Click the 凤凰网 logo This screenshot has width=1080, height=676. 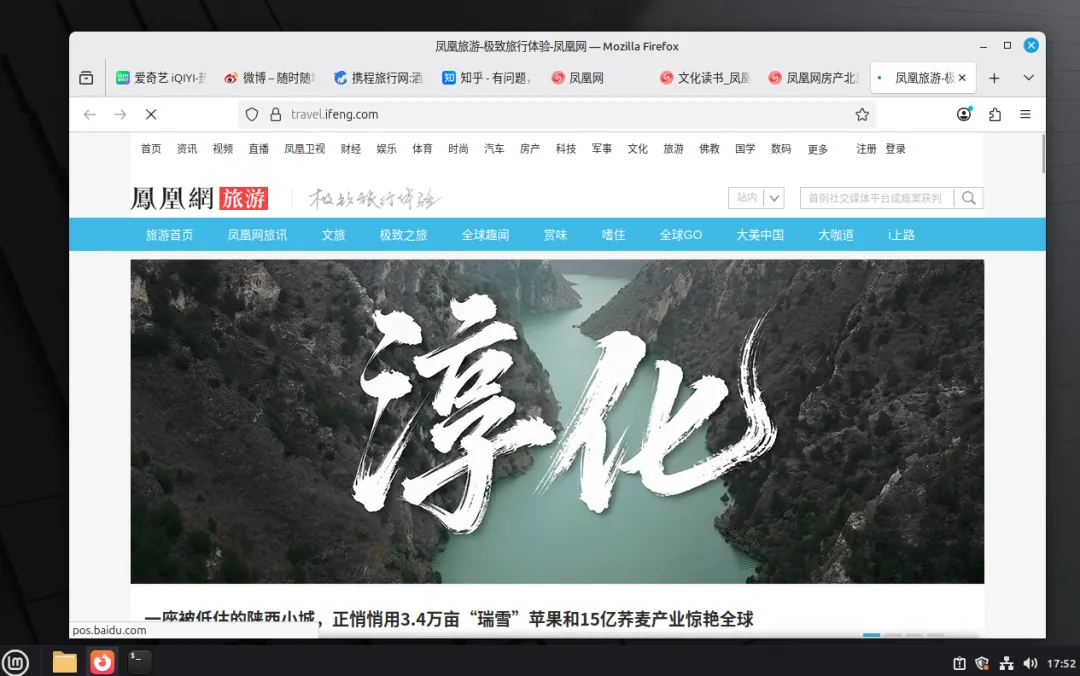click(172, 198)
